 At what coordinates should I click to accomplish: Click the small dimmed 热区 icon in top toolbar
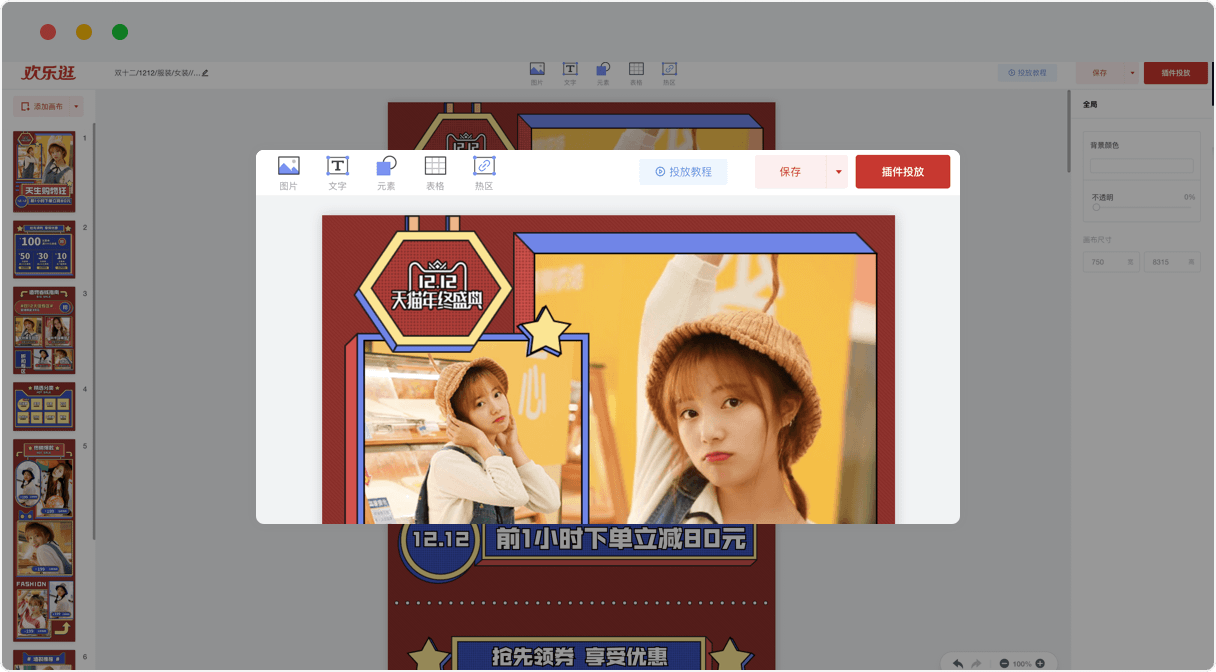[669, 73]
